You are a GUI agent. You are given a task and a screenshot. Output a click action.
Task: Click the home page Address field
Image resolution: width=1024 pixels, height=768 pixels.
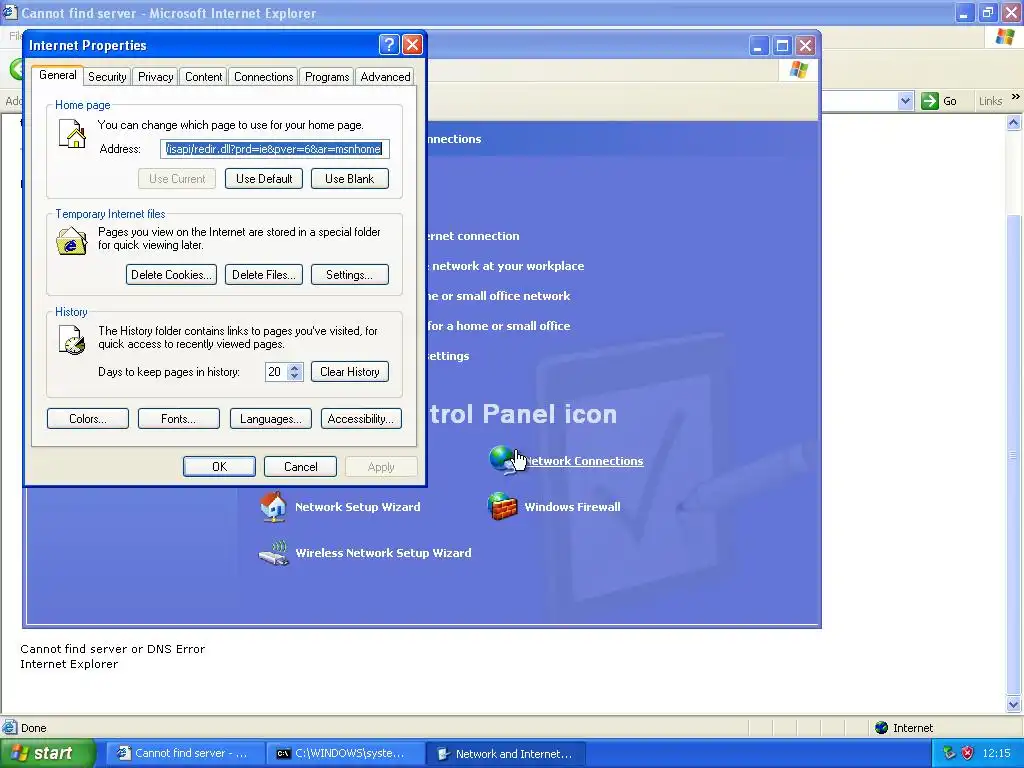pyautogui.click(x=275, y=149)
